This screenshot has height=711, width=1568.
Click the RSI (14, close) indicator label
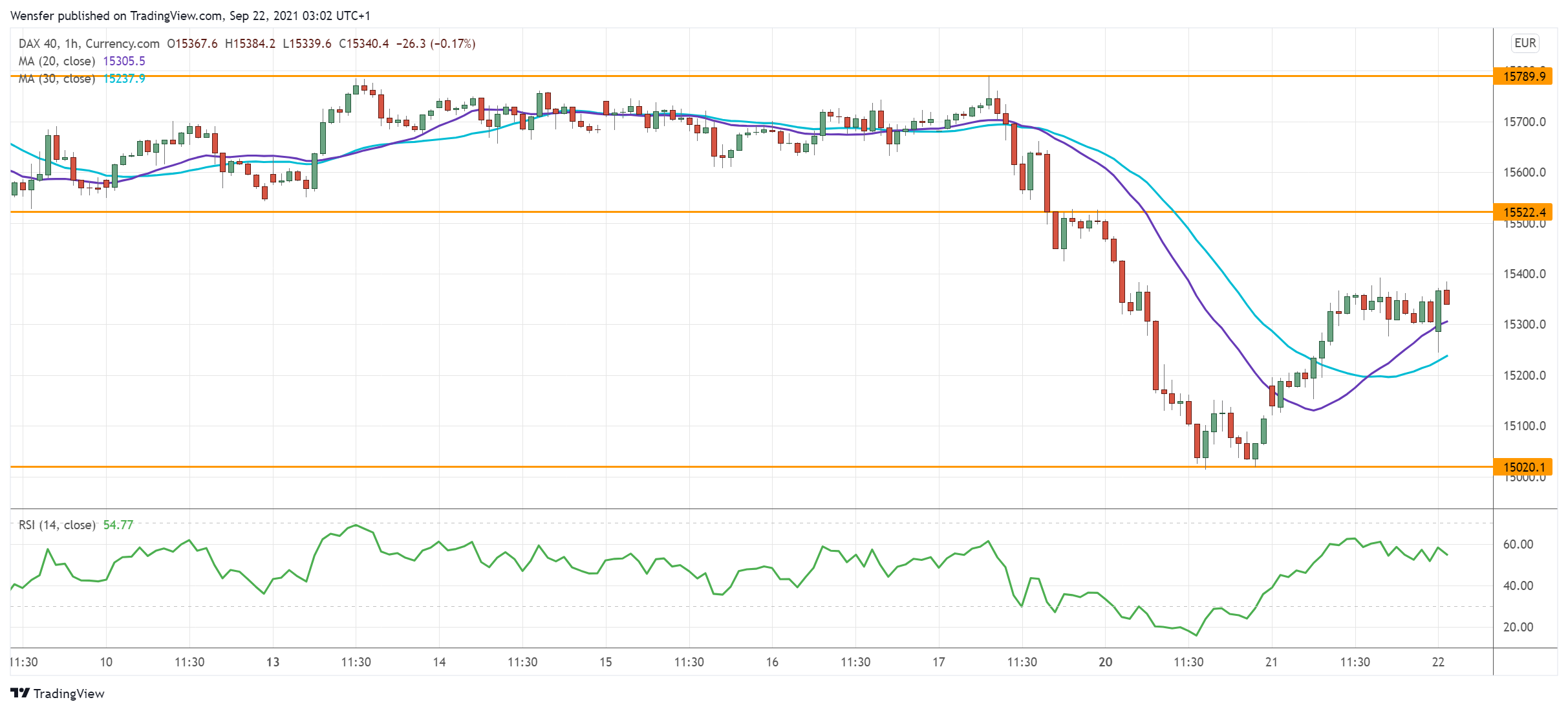click(57, 525)
